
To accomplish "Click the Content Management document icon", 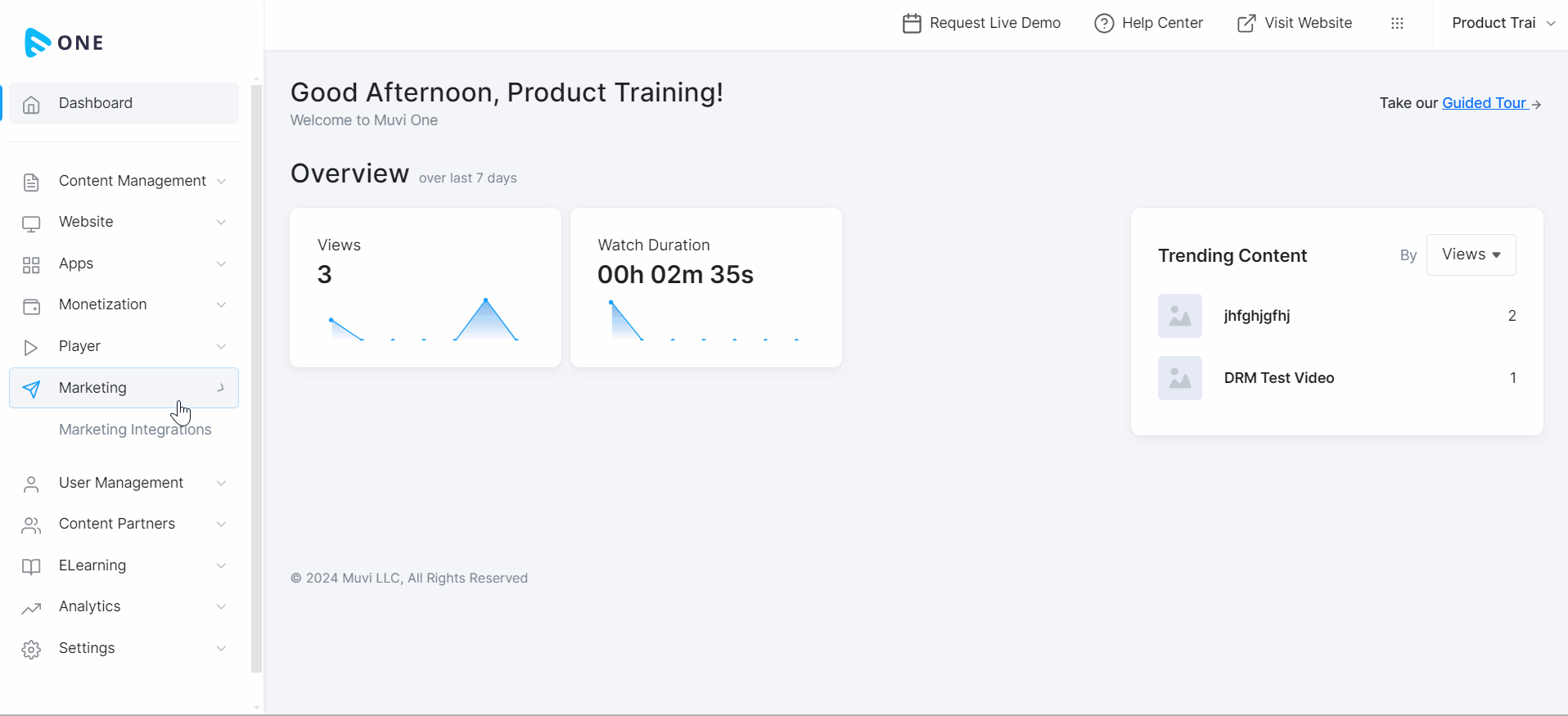I will (x=31, y=182).
